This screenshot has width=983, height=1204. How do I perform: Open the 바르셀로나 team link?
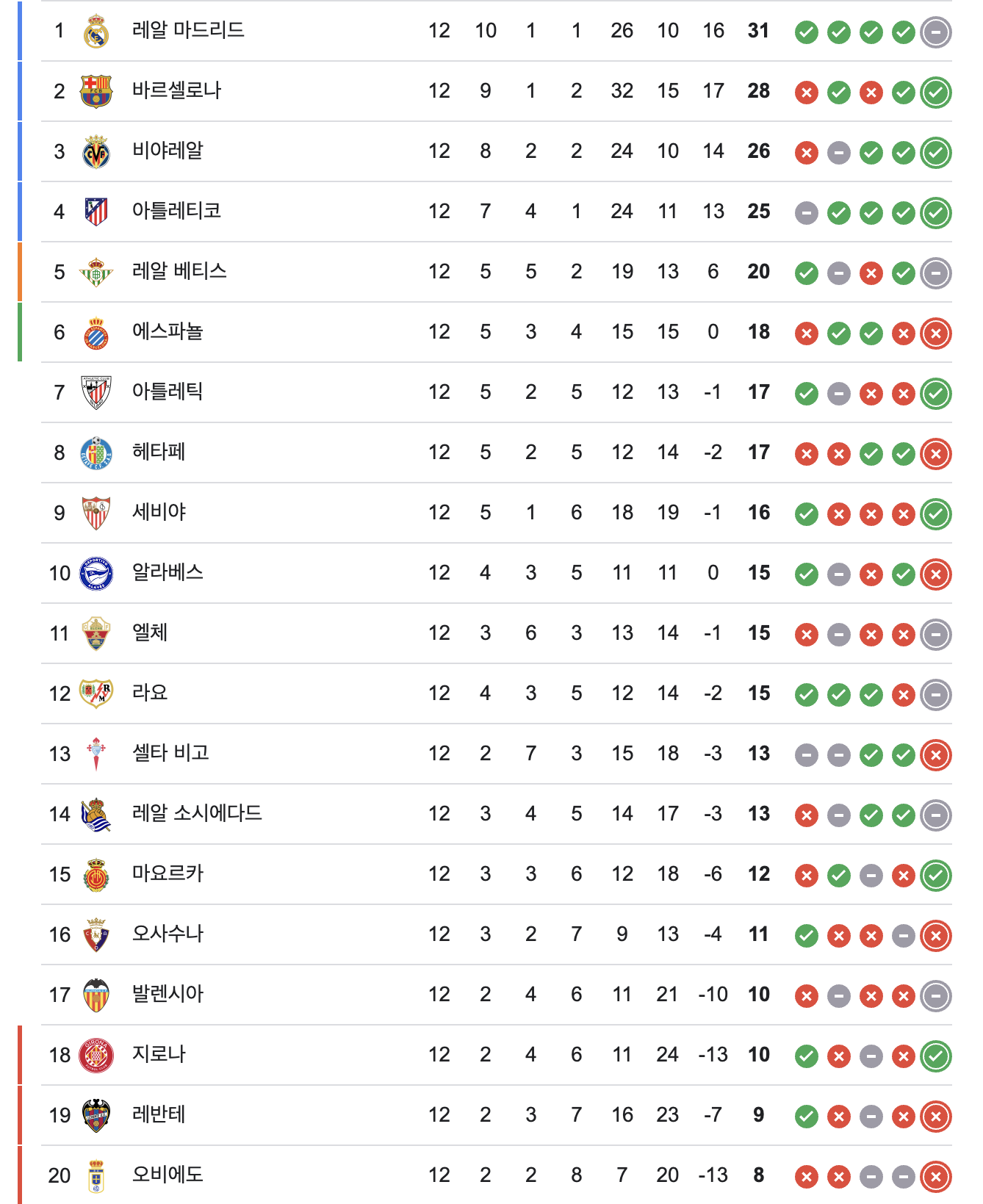point(176,90)
